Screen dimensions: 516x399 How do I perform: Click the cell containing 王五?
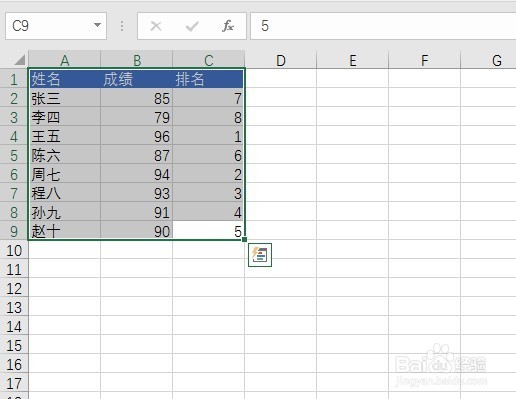pyautogui.click(x=65, y=136)
